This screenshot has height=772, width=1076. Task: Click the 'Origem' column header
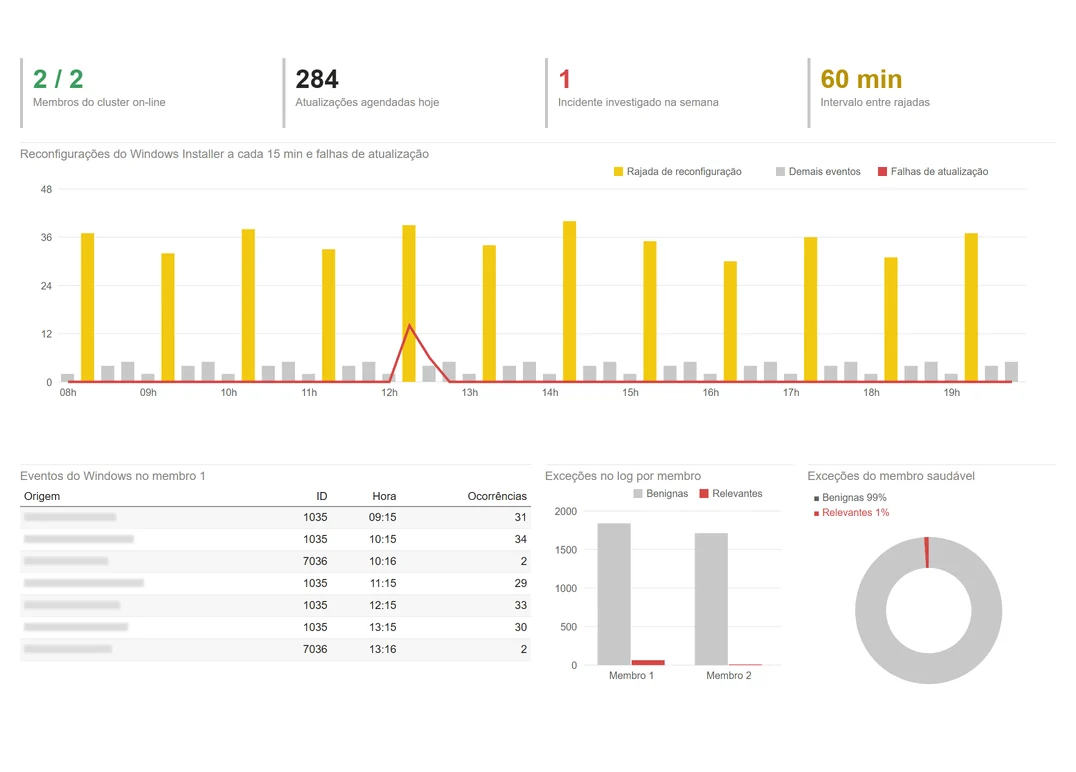click(x=42, y=496)
